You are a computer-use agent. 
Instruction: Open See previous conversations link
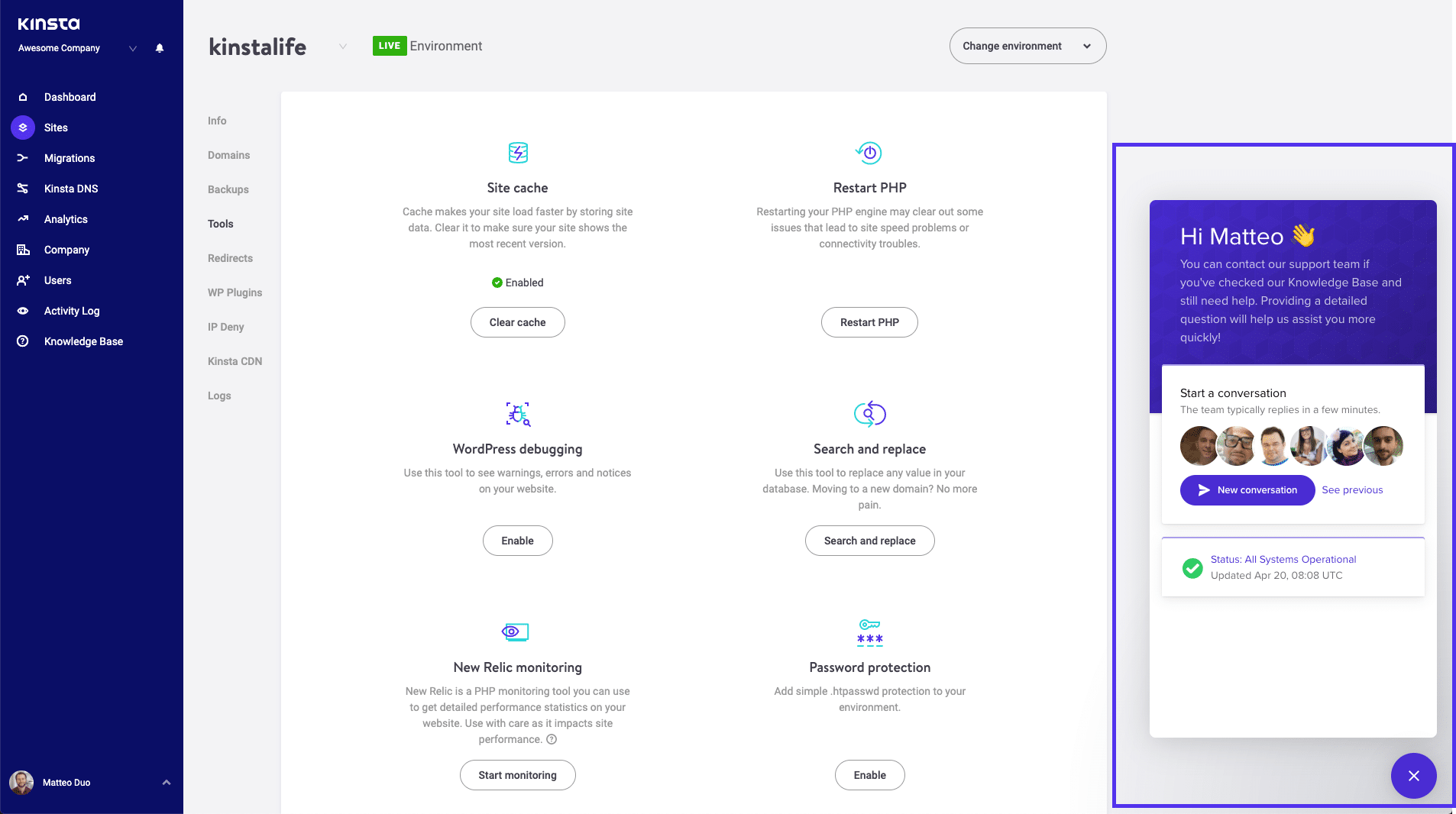(x=1352, y=489)
